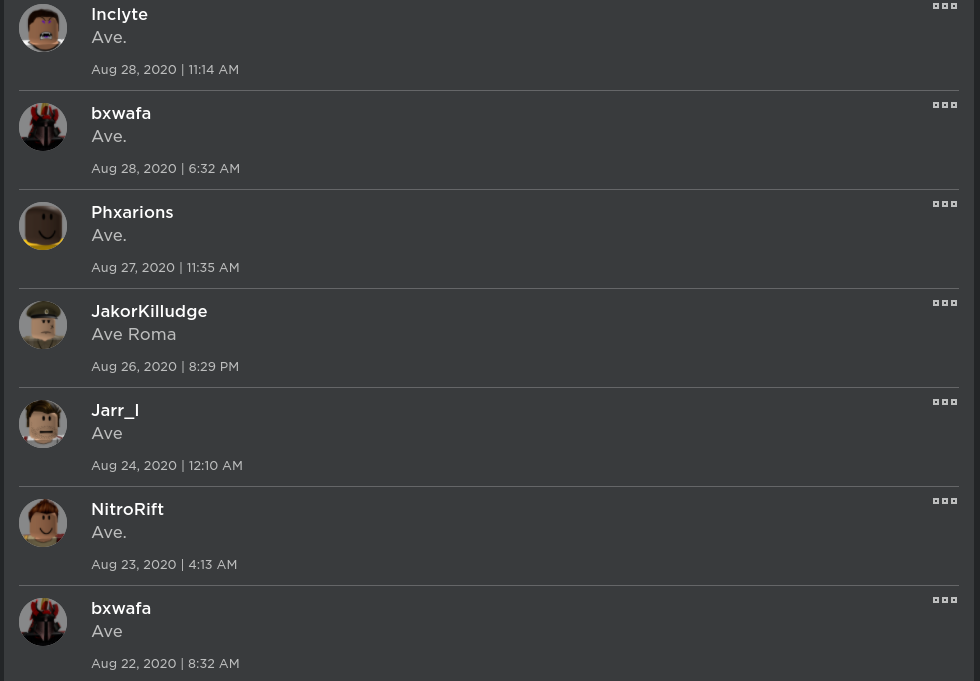
Task: Open three-dot menu on bxwafa's Aug 28 post
Action: [944, 105]
